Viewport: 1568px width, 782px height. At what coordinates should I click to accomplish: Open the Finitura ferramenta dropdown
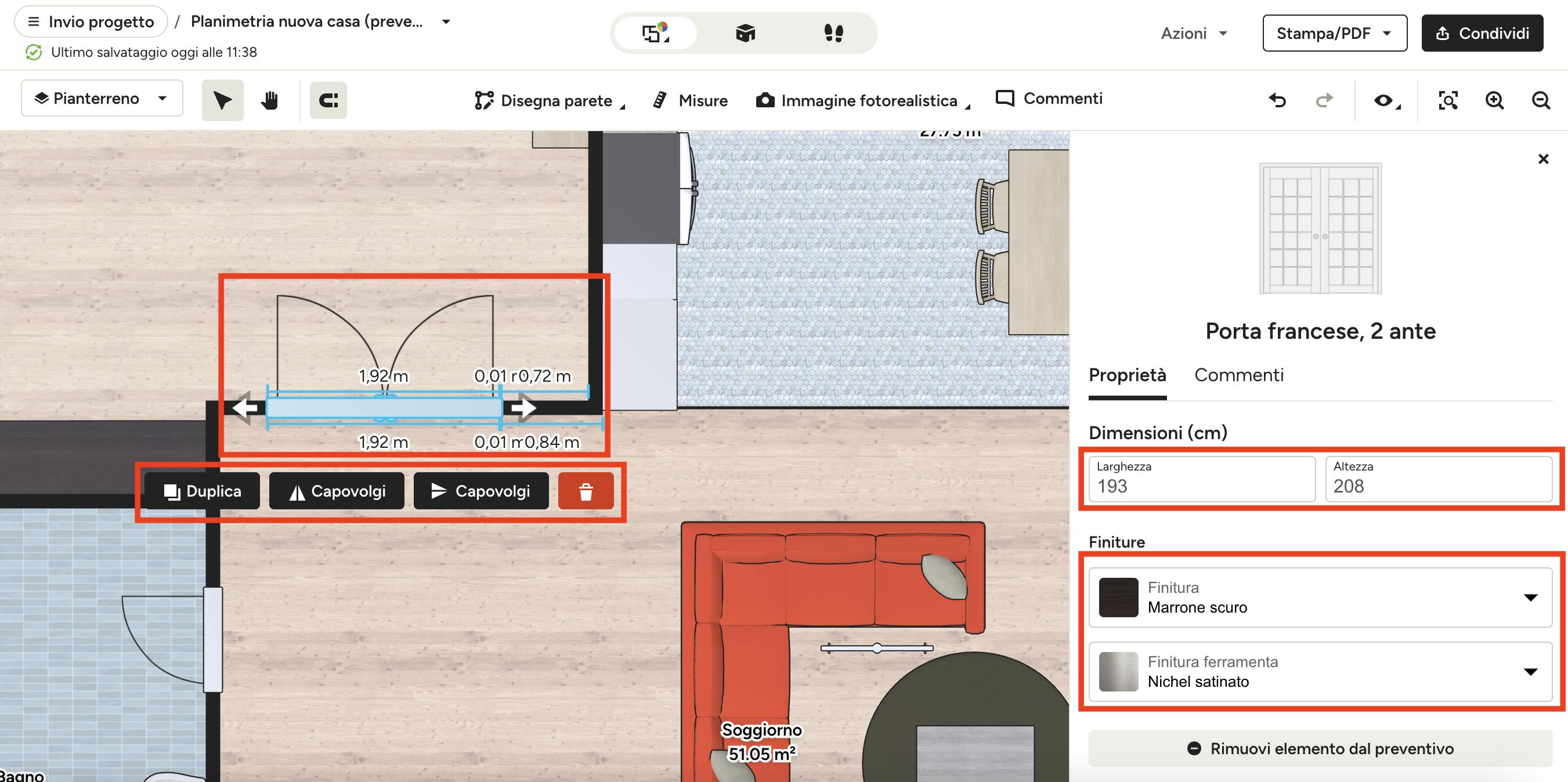click(1321, 672)
